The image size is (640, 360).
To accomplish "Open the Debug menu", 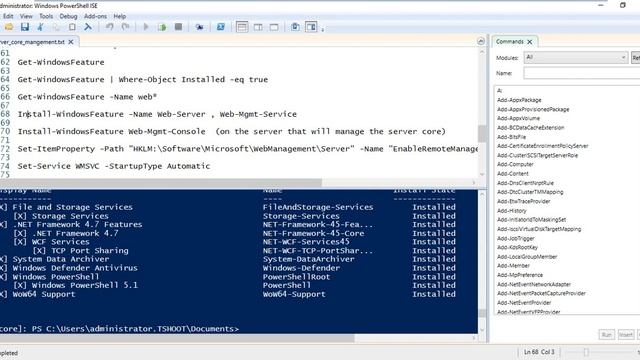I will pyautogui.click(x=68, y=16).
